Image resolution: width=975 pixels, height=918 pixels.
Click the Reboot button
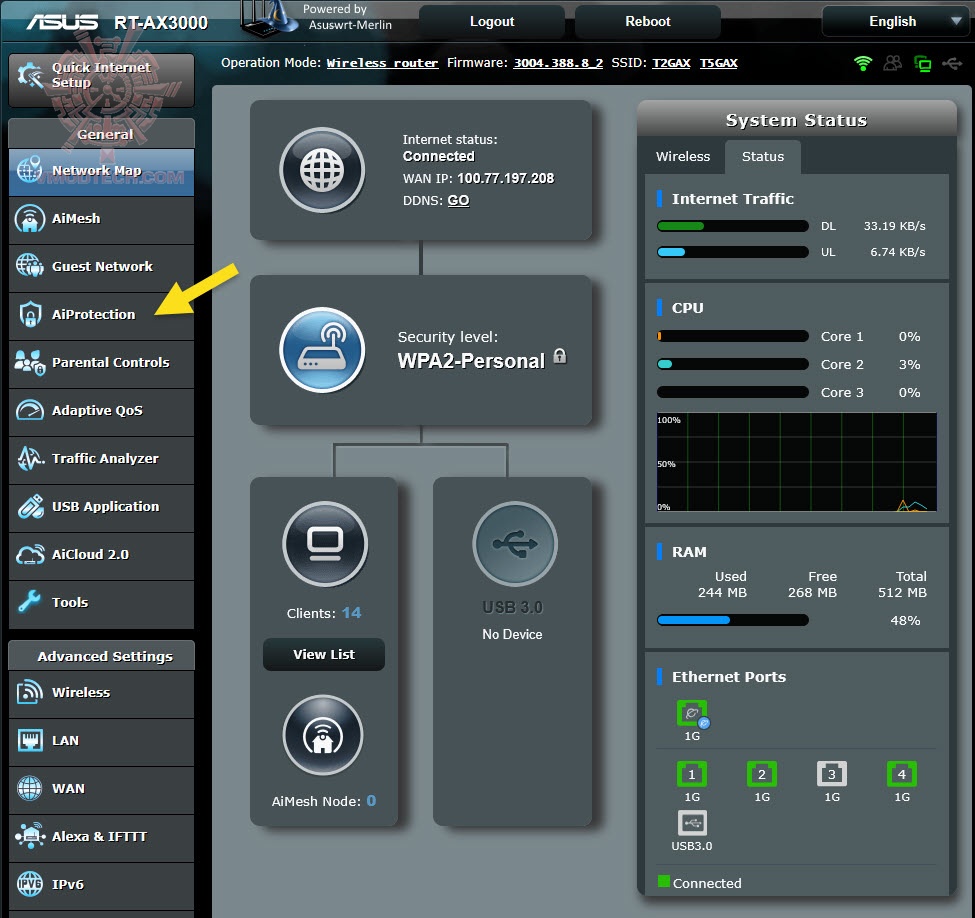pyautogui.click(x=648, y=22)
